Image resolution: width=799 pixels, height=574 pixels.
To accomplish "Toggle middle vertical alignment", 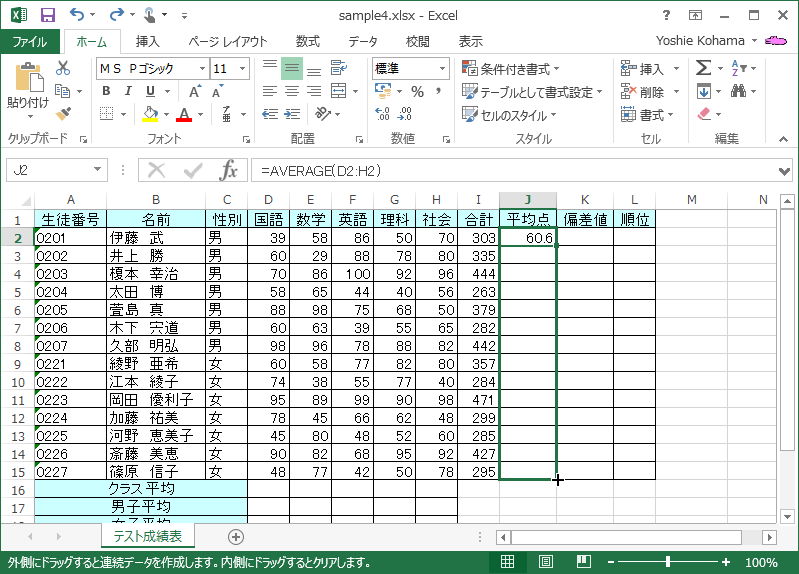I will (292, 68).
